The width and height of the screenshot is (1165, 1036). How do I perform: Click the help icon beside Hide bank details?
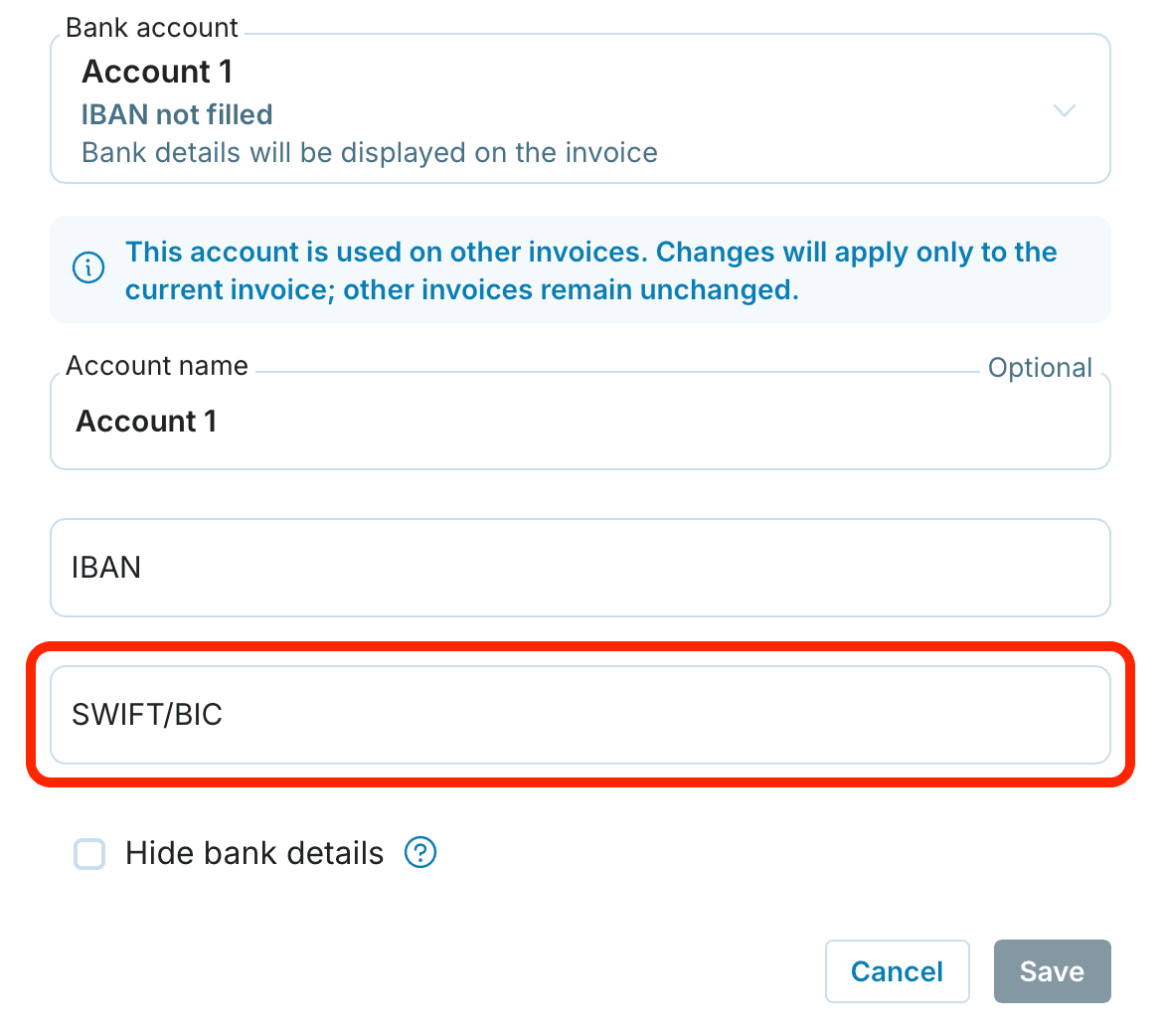pyautogui.click(x=419, y=852)
